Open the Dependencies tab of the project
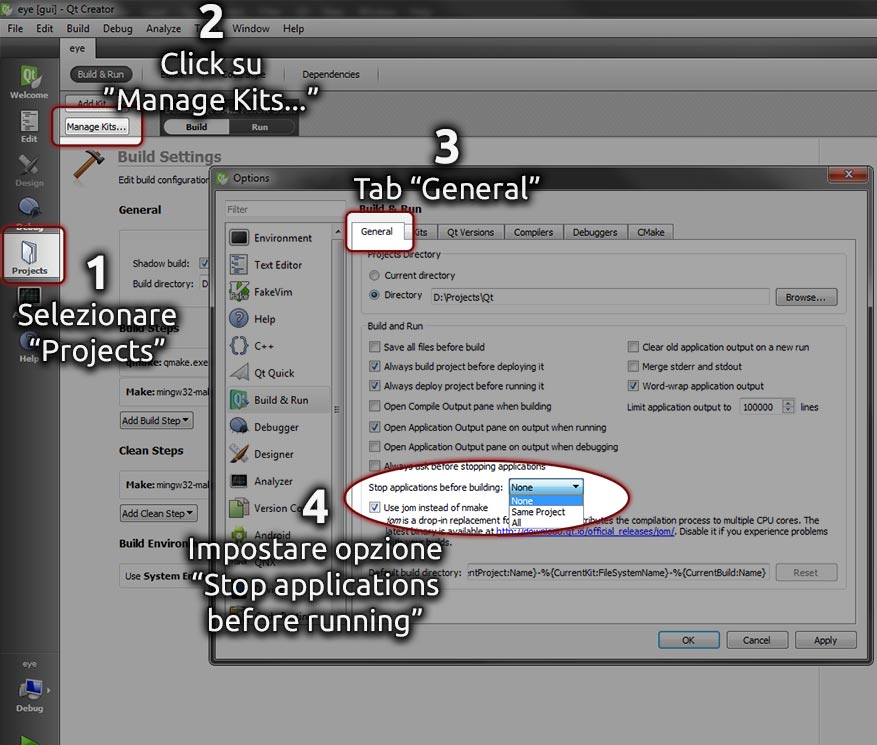 pos(331,74)
